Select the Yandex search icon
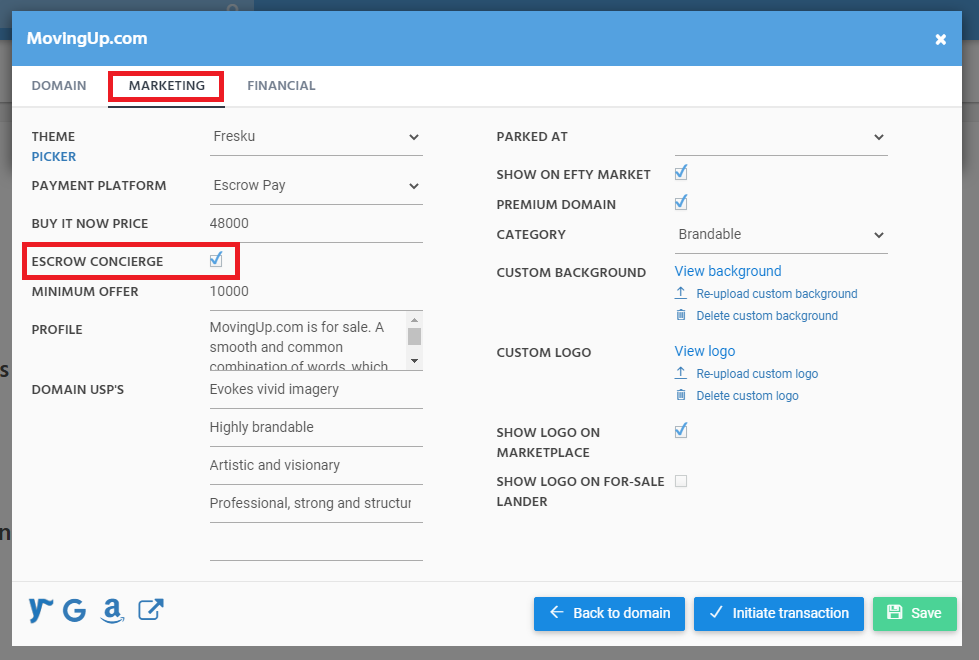This screenshot has height=660, width=979. (x=40, y=610)
